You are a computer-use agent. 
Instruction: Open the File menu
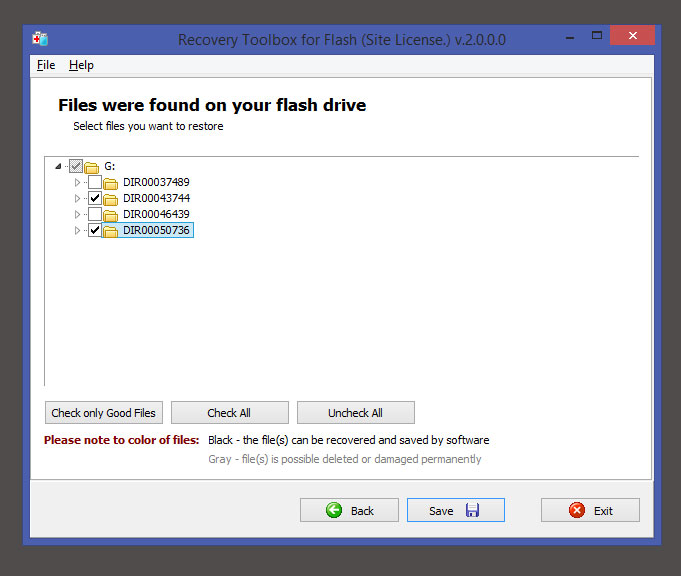(46, 65)
